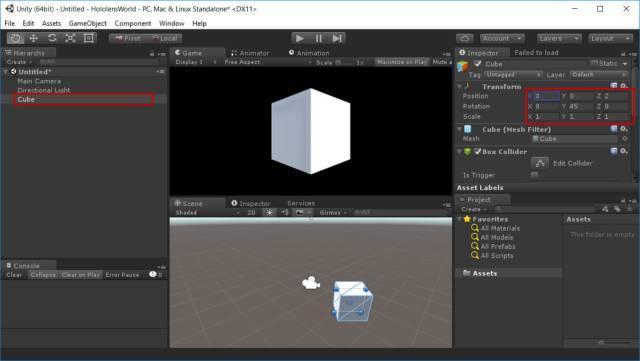Open Hierarchy Create dropdown
The image size is (640, 361).
(x=19, y=62)
